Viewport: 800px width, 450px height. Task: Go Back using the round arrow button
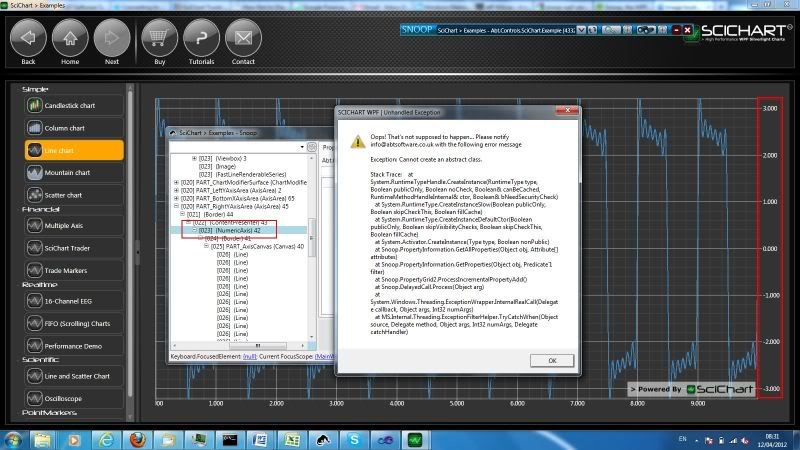[x=28, y=38]
